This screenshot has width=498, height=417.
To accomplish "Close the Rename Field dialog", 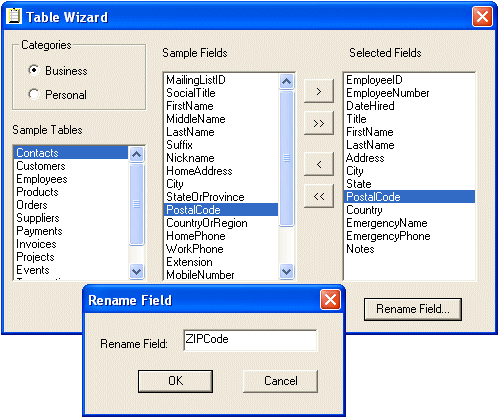I will pyautogui.click(x=330, y=299).
